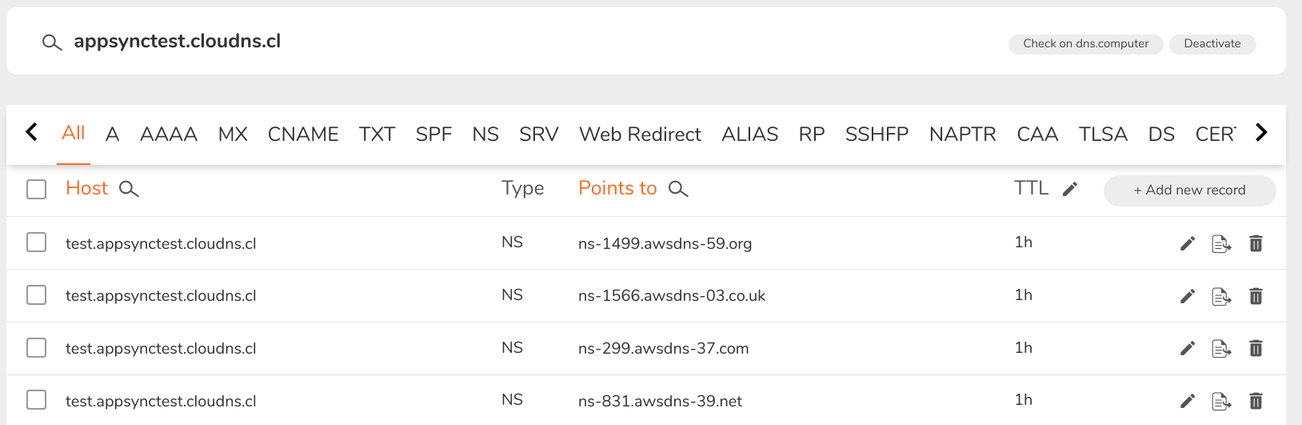Export the ns-299.awsdns-37.com record
The image size is (1302, 425).
[x=1221, y=348]
